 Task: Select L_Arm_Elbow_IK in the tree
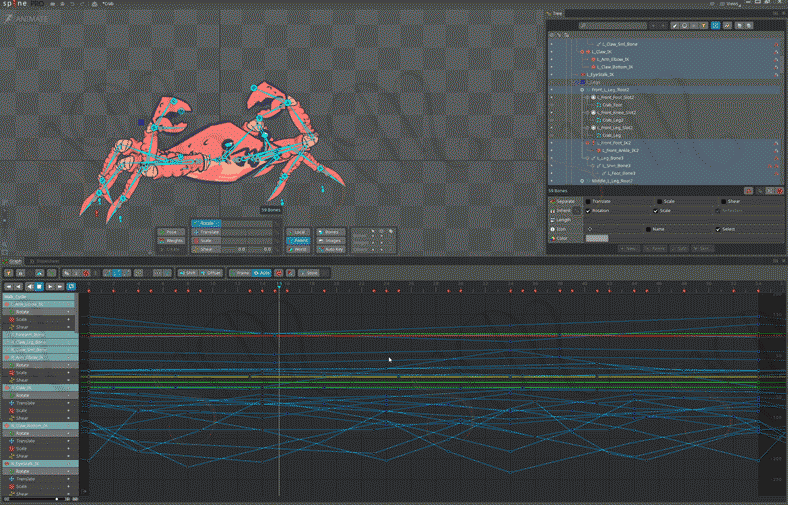pyautogui.click(x=613, y=59)
